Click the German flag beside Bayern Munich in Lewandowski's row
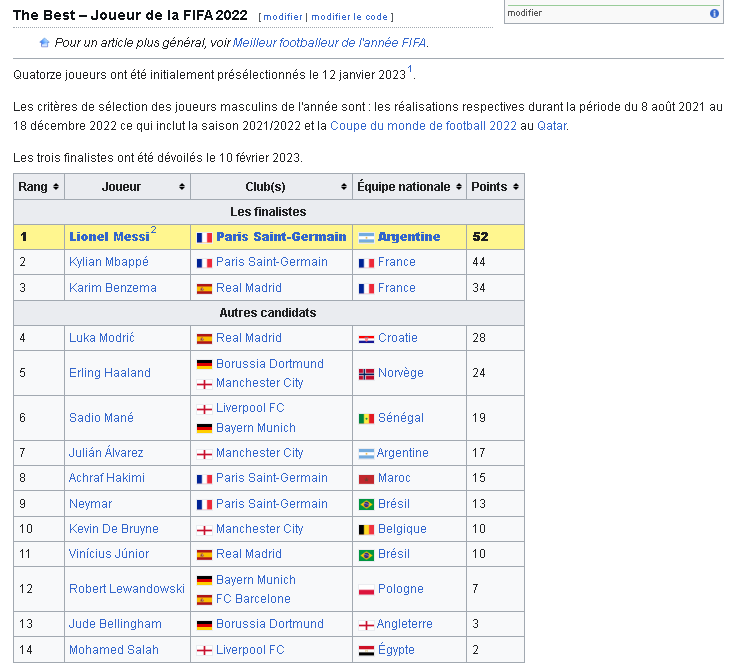The width and height of the screenshot is (737, 669). (204, 581)
